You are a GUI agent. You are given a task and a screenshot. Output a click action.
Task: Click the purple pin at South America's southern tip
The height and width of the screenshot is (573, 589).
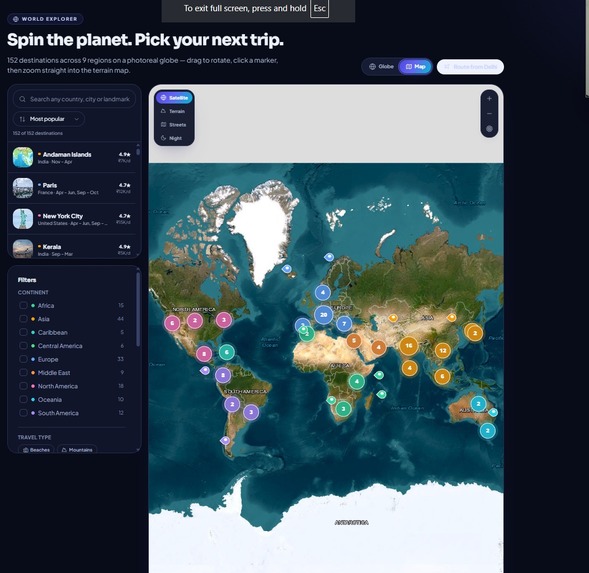coord(225,440)
